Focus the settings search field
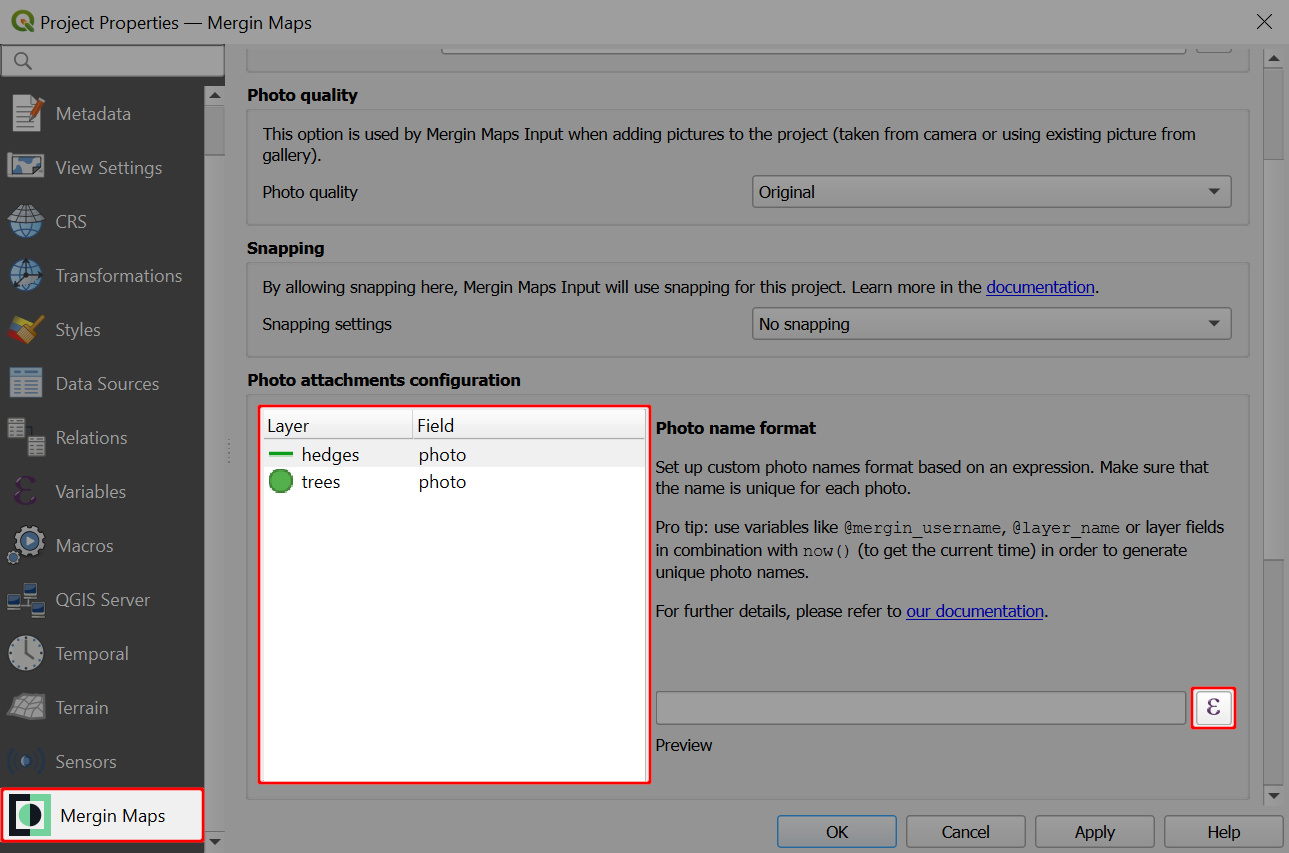Screen dimensions: 1289x853 click(x=113, y=61)
